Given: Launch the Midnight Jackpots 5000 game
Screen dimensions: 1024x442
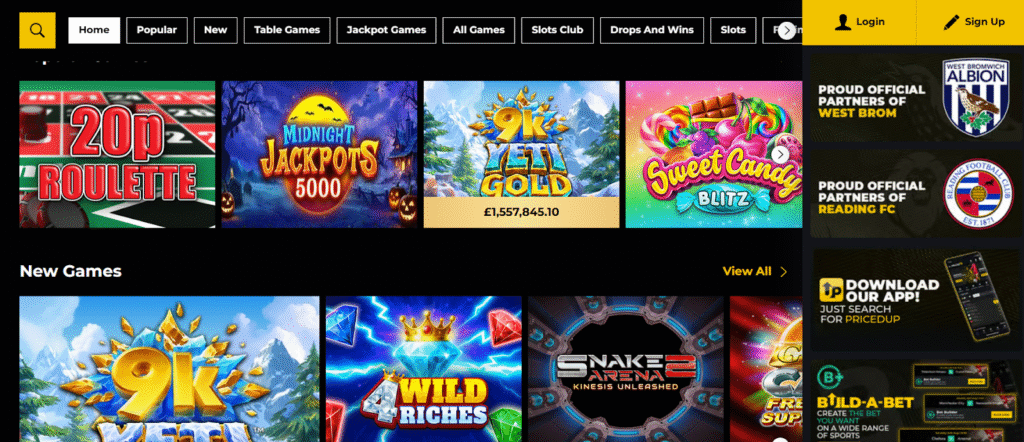Looking at the screenshot, I should pyautogui.click(x=319, y=154).
